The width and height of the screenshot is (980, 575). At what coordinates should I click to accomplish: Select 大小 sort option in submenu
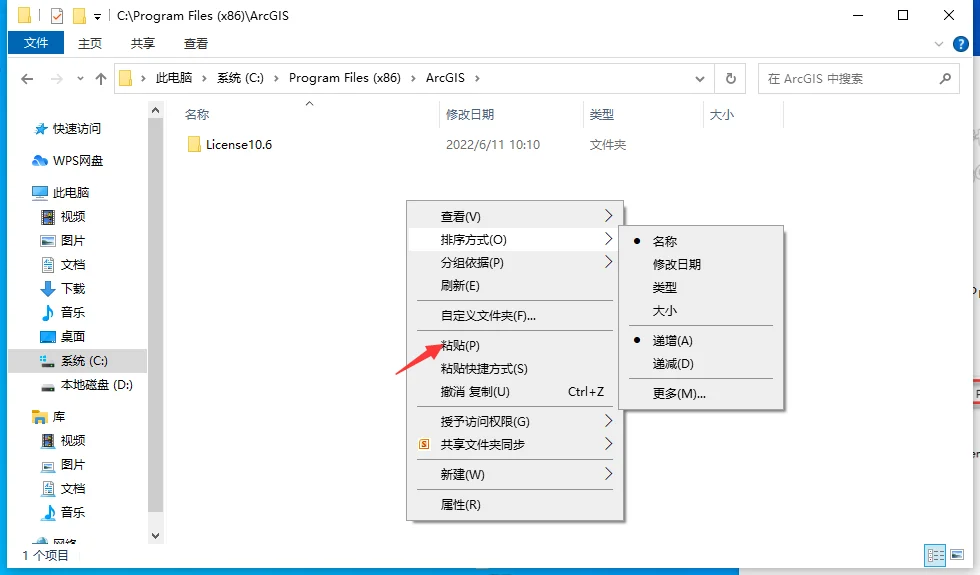(x=701, y=311)
